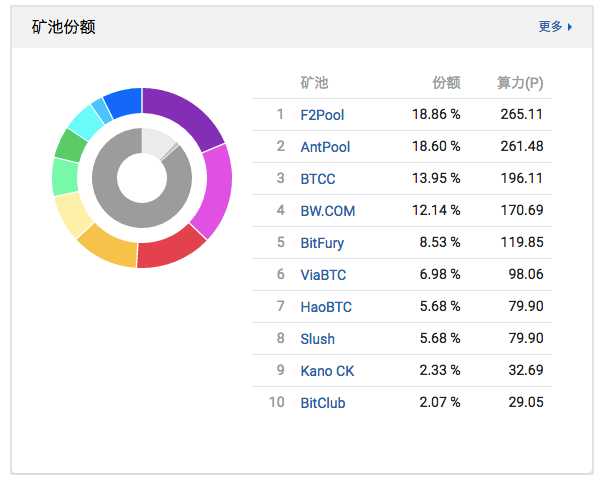The width and height of the screenshot is (604, 486).
Task: Click the pale yellow donut chart segment
Action: click(x=72, y=213)
